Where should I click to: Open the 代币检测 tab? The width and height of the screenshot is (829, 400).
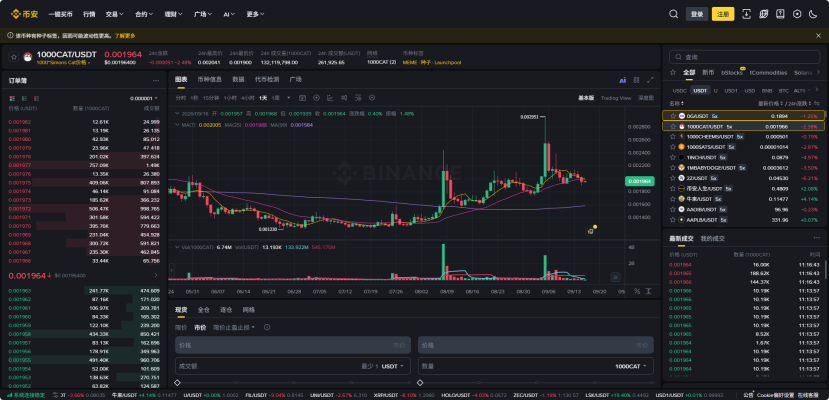[267, 80]
